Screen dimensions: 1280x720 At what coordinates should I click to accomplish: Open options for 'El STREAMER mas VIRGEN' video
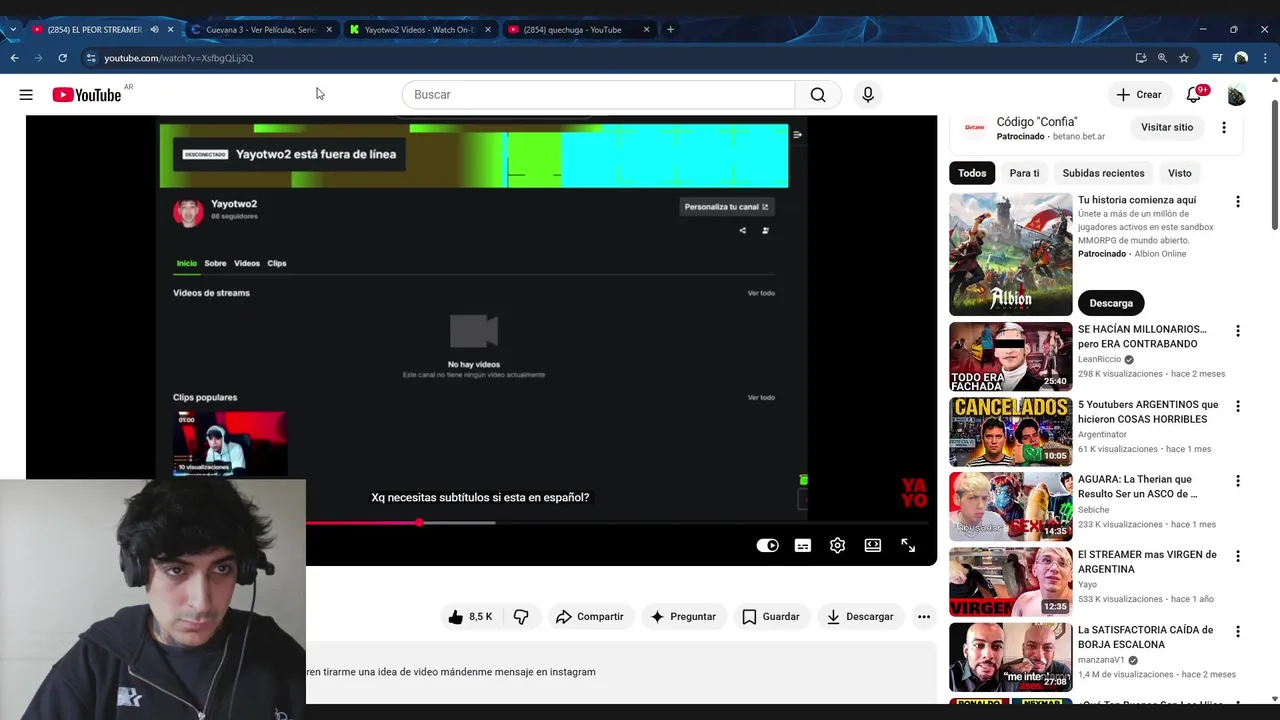1238,556
